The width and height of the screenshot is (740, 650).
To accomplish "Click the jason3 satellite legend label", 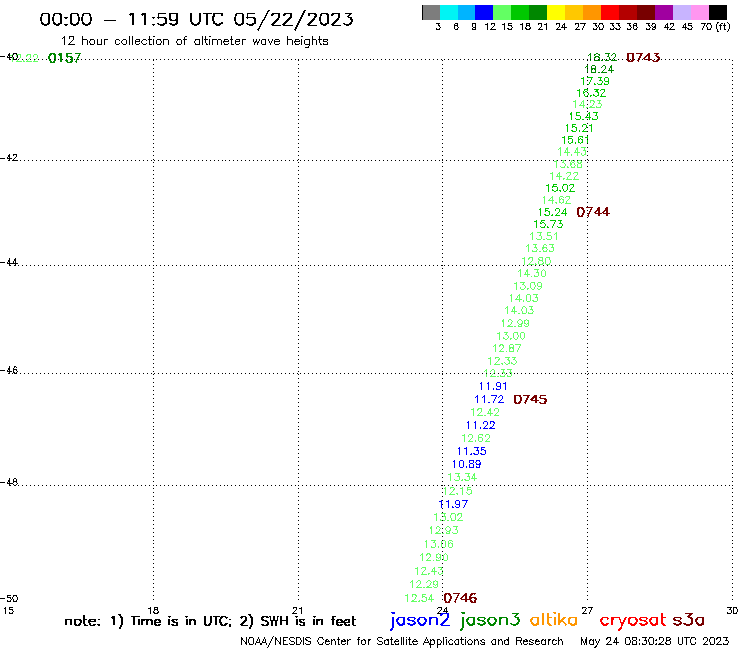I will [490, 620].
